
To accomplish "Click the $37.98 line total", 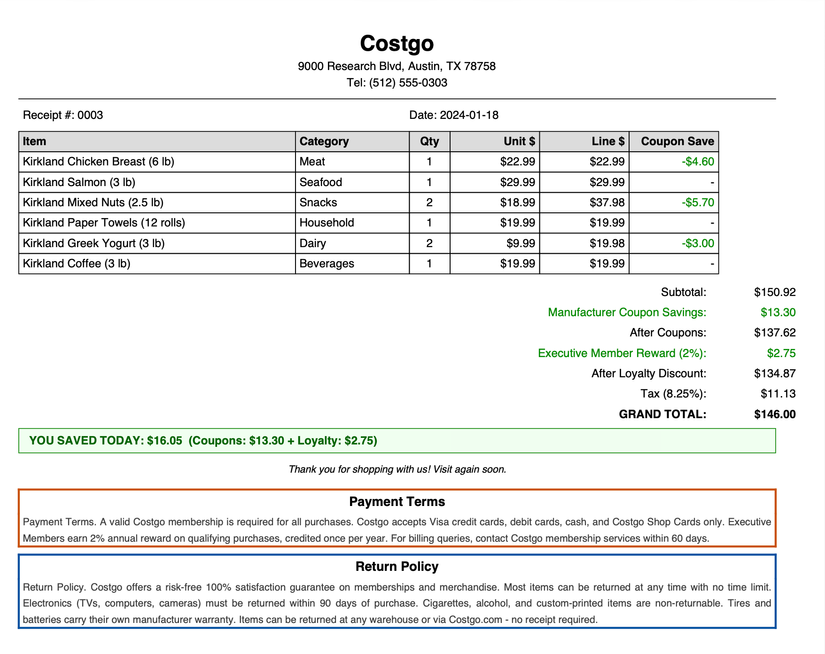I will 607,203.
